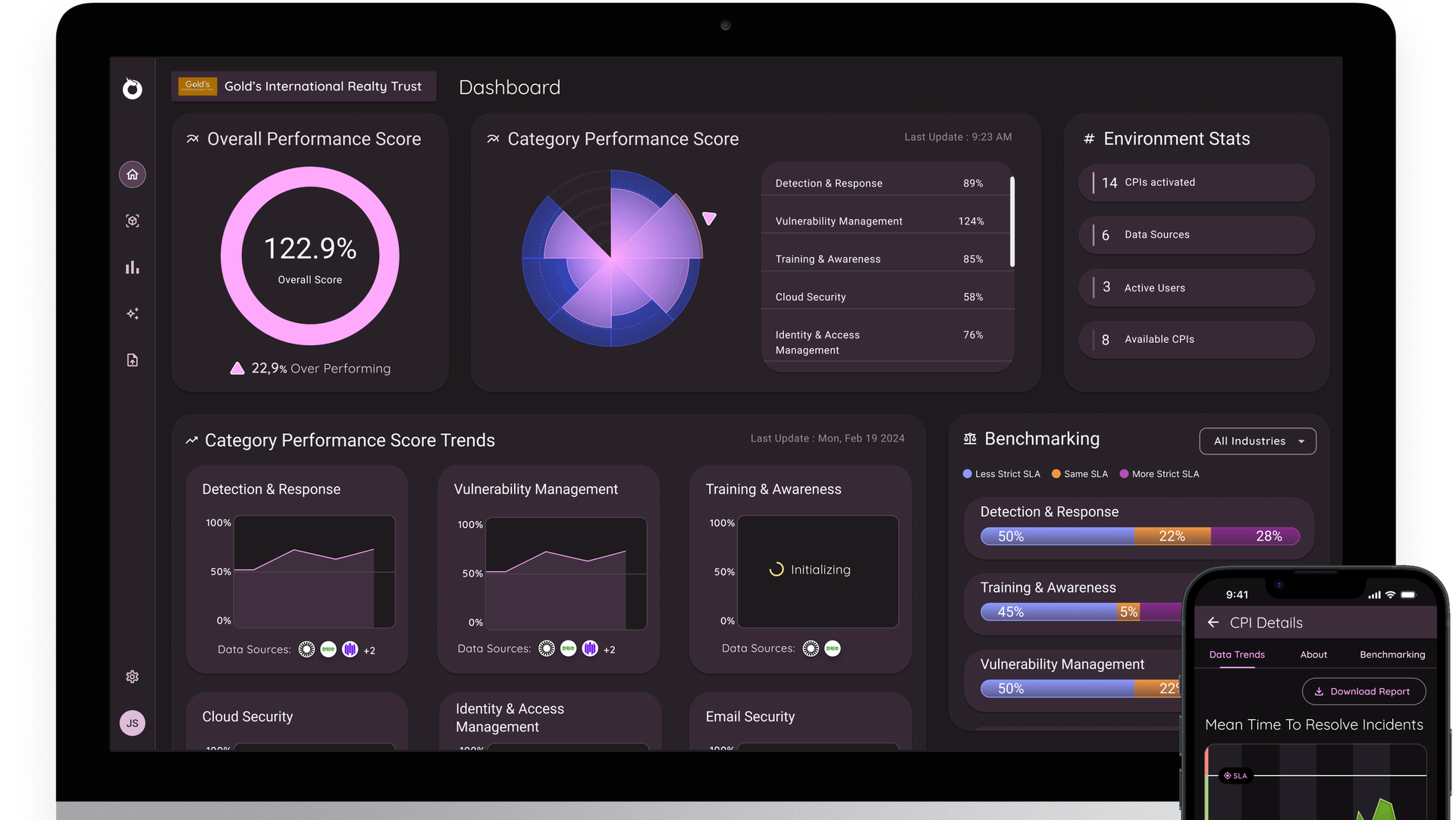Screen dimensions: 1456x820
Task: Click the 28% segment of Detection & Response bar
Action: (x=1255, y=536)
